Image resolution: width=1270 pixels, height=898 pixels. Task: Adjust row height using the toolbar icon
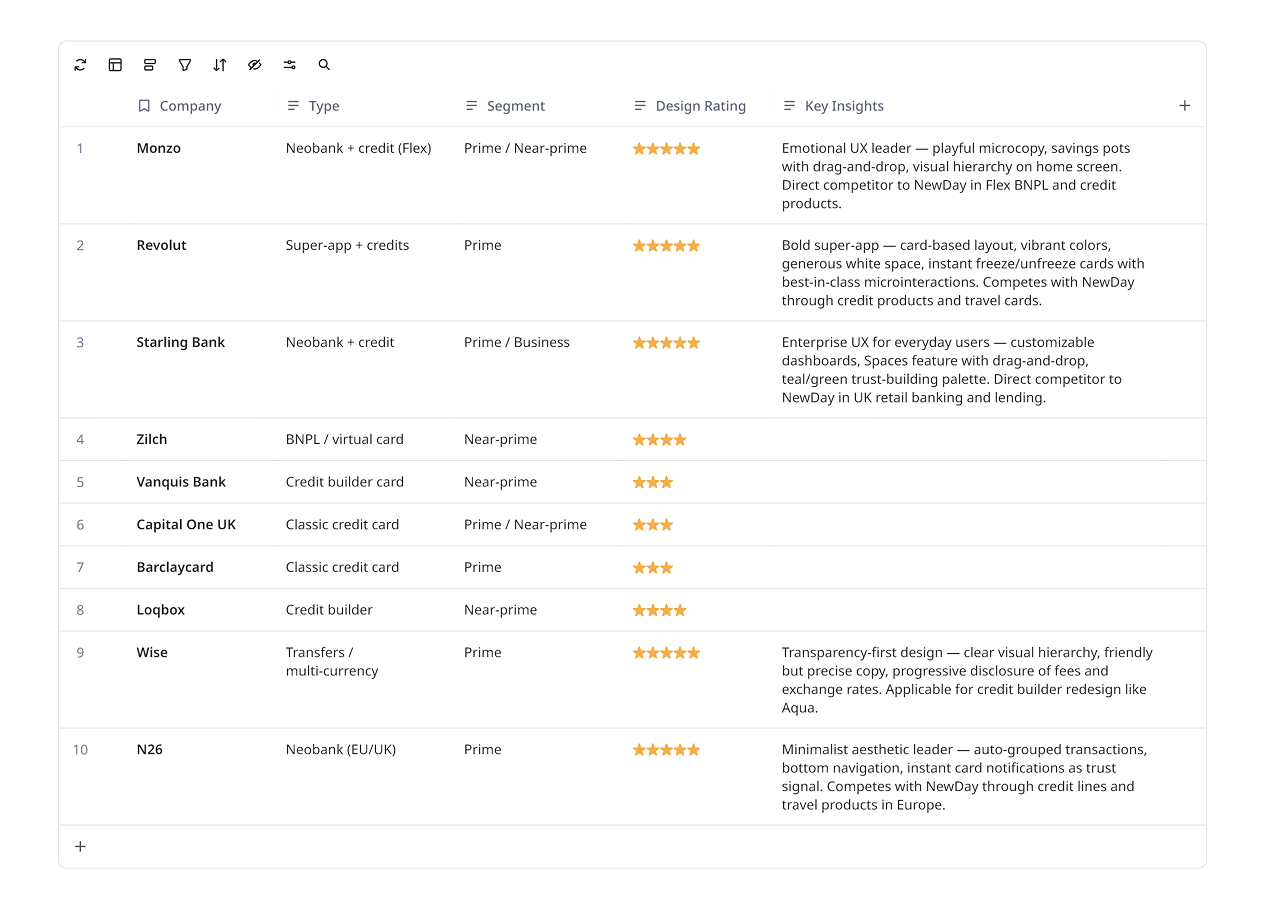(x=150, y=64)
